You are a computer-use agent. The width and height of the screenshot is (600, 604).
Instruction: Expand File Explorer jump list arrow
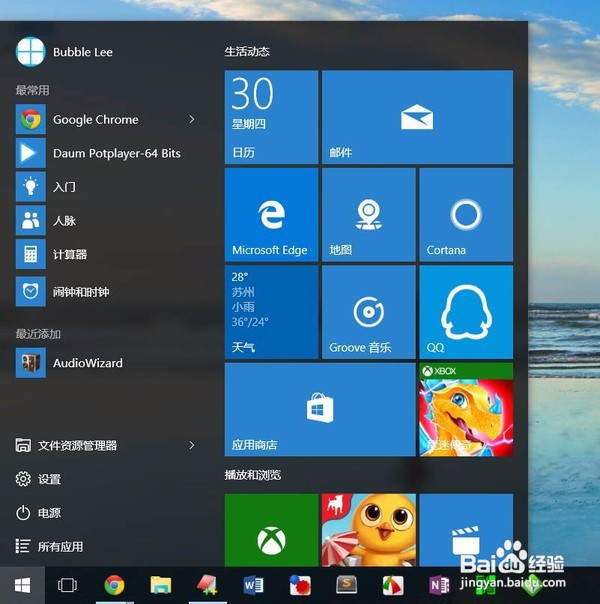click(192, 445)
